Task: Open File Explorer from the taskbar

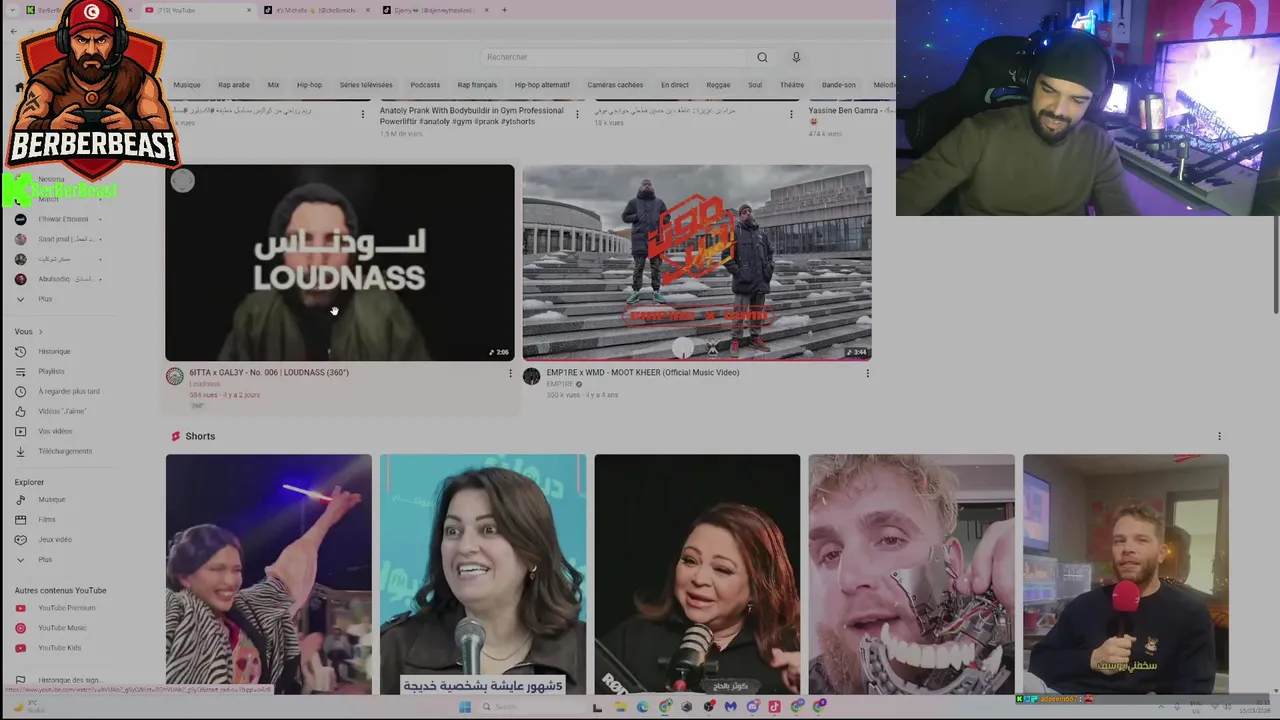Action: [x=620, y=706]
